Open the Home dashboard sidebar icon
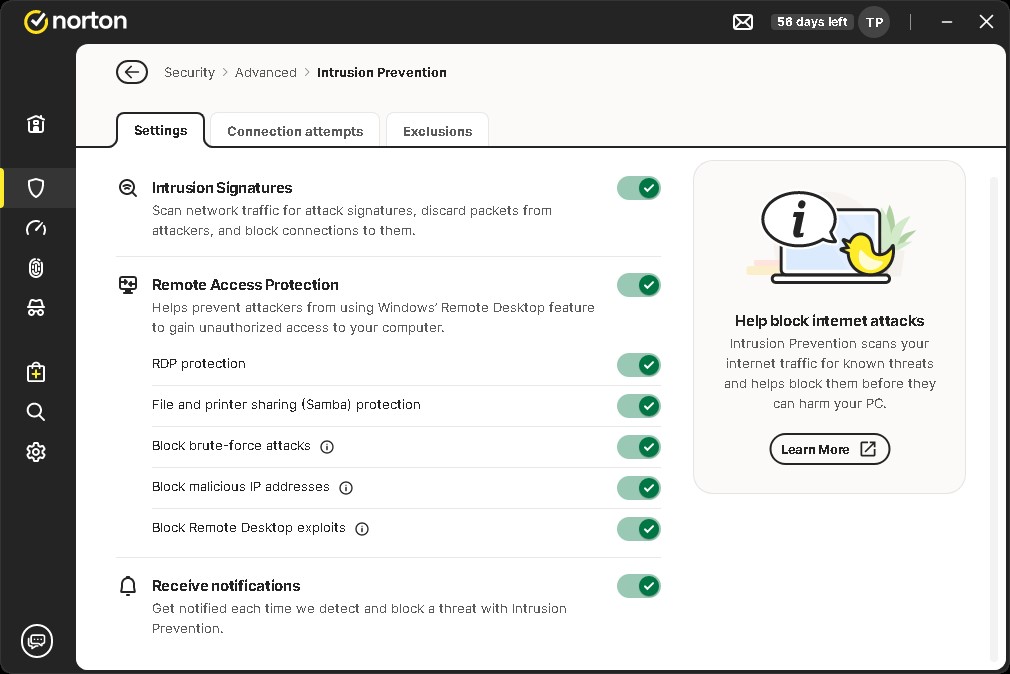This screenshot has width=1010, height=674. tap(36, 124)
